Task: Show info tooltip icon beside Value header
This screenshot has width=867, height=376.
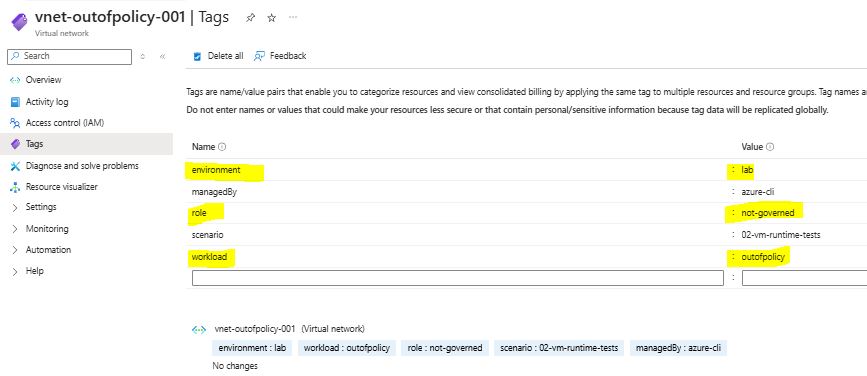Action: pyautogui.click(x=770, y=147)
